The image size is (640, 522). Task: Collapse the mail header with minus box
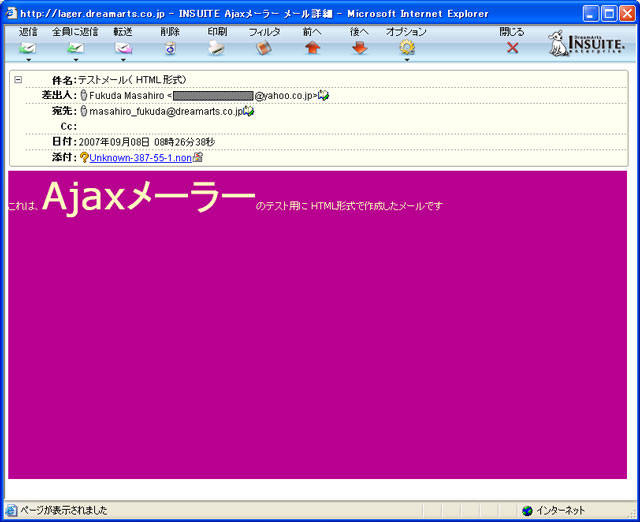[x=18, y=79]
